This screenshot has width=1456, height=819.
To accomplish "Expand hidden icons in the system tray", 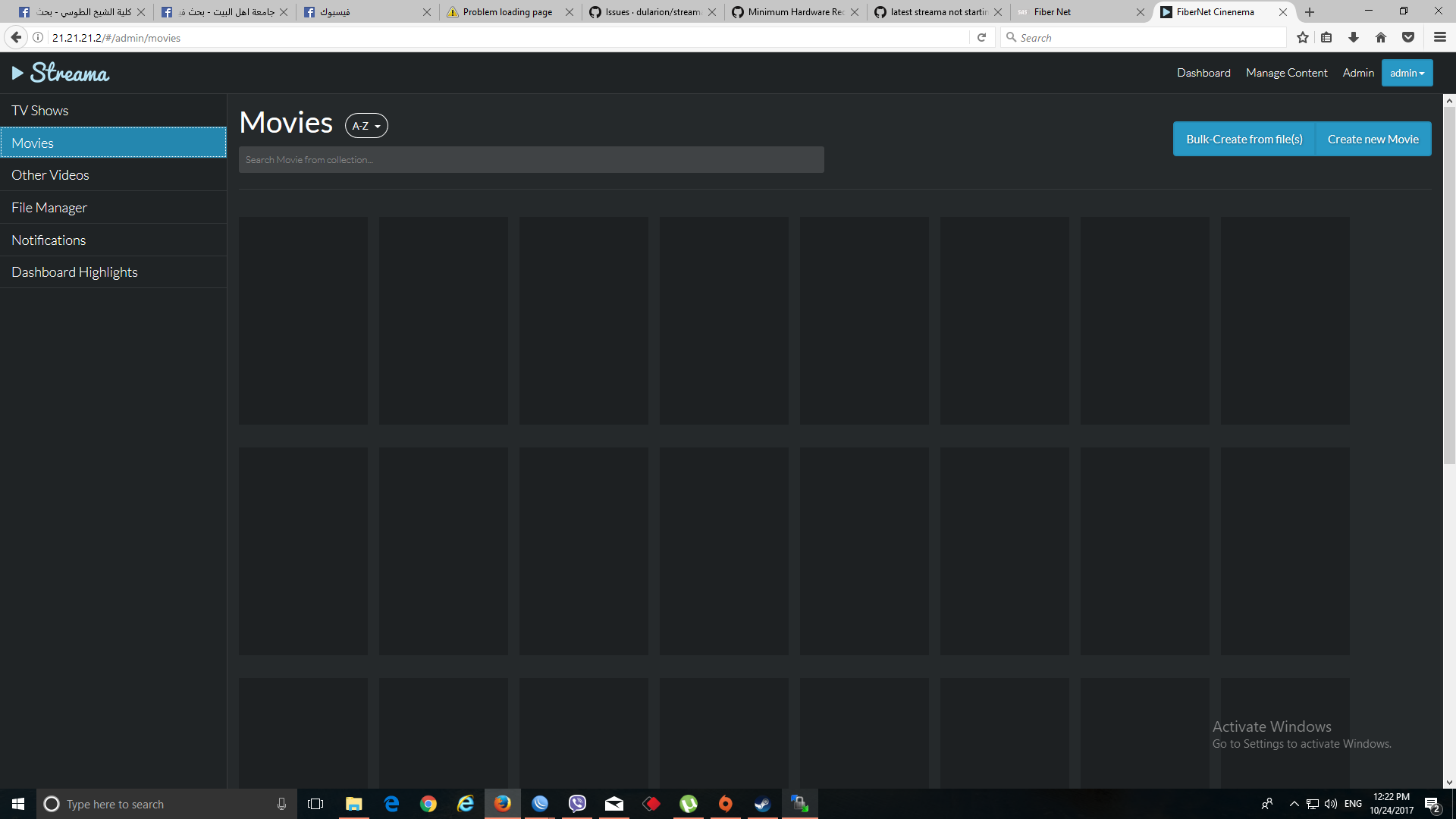I will 1293,804.
